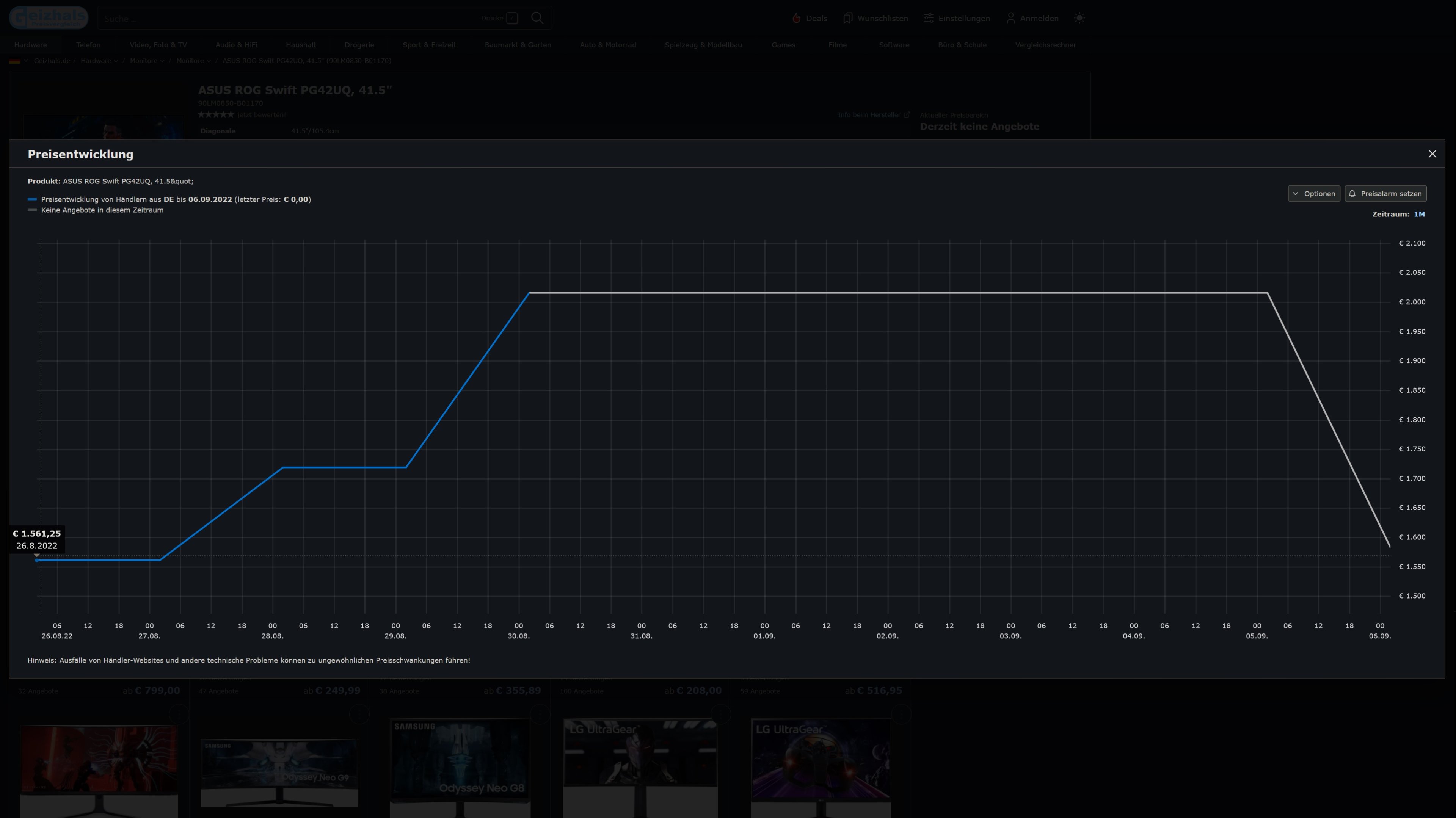
Task: Click the bell icon in Preisalarm setzen
Action: pyautogui.click(x=1352, y=194)
